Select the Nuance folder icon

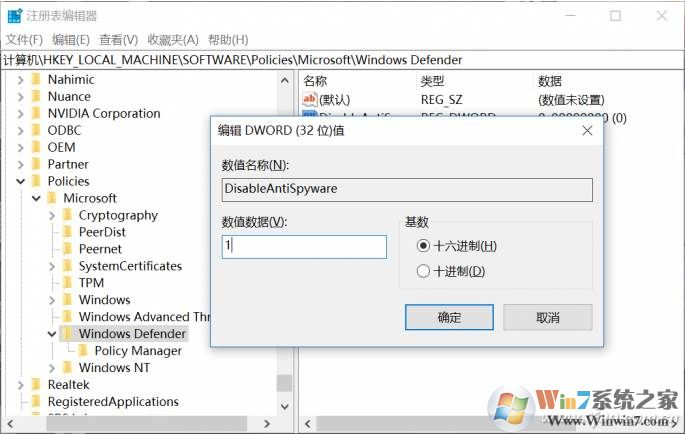click(x=37, y=97)
